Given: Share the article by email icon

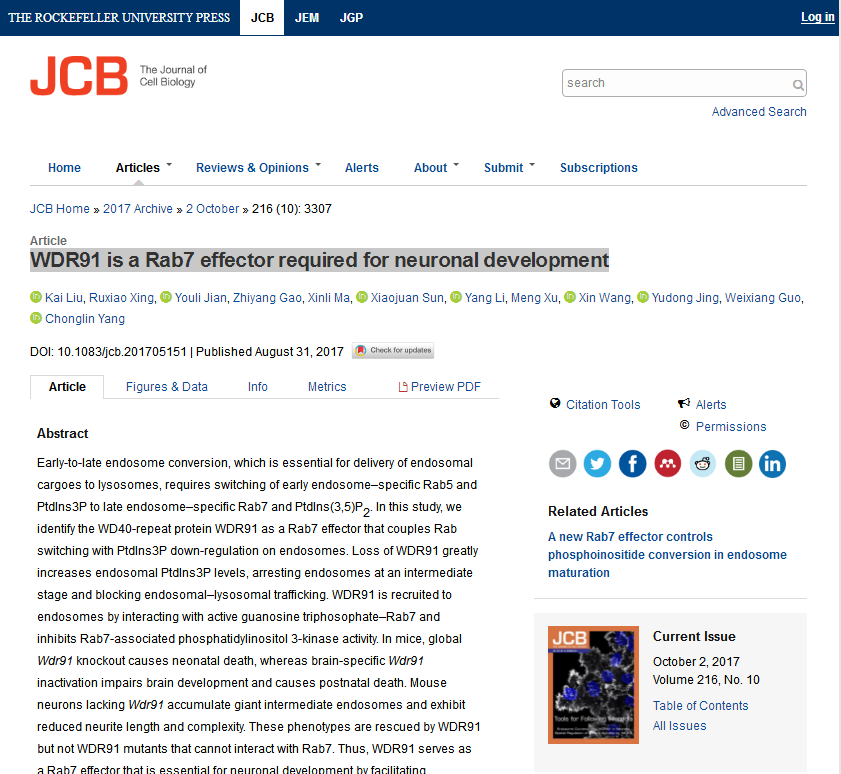Looking at the screenshot, I should point(563,464).
